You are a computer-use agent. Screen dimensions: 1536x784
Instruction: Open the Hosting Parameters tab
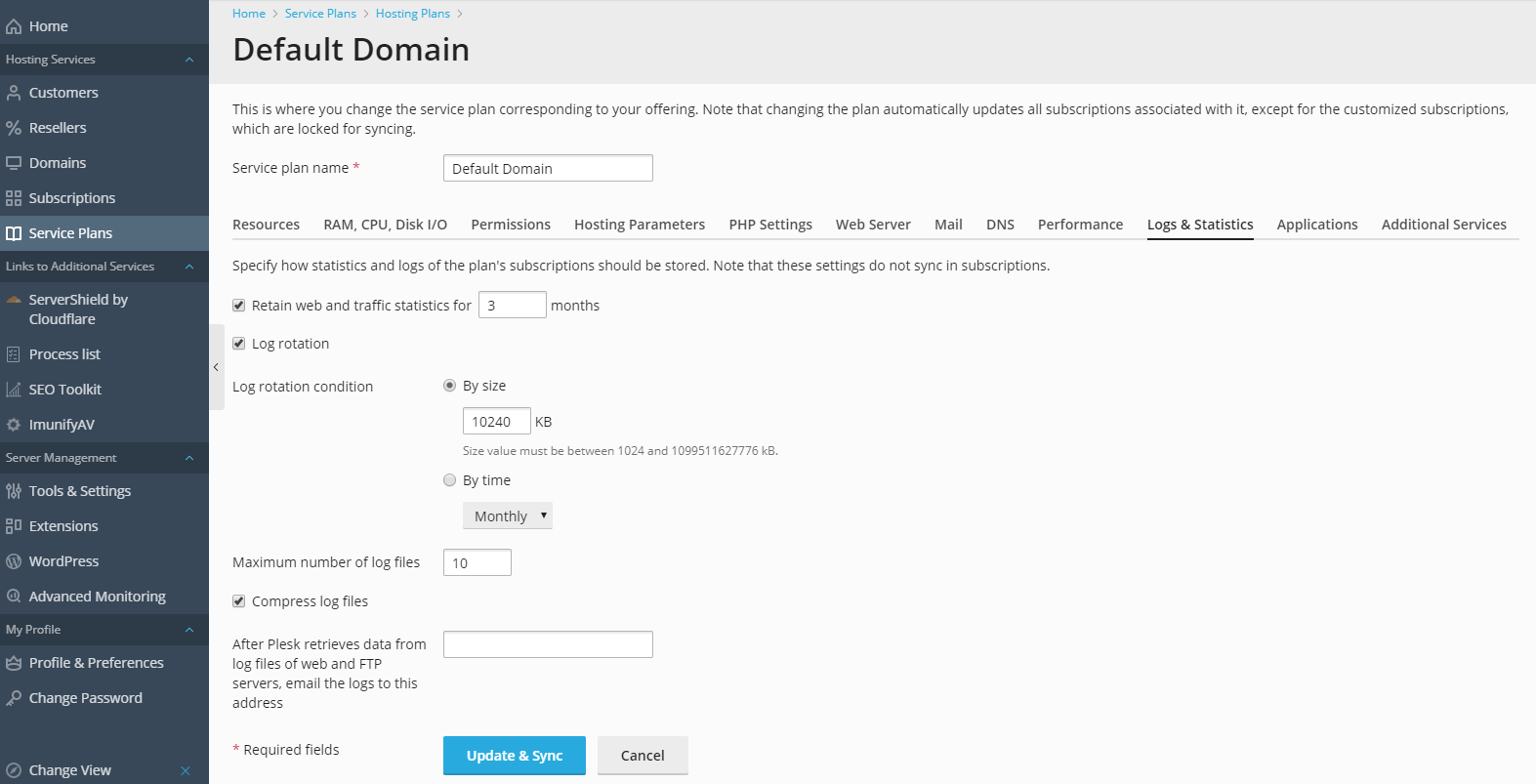pos(639,225)
